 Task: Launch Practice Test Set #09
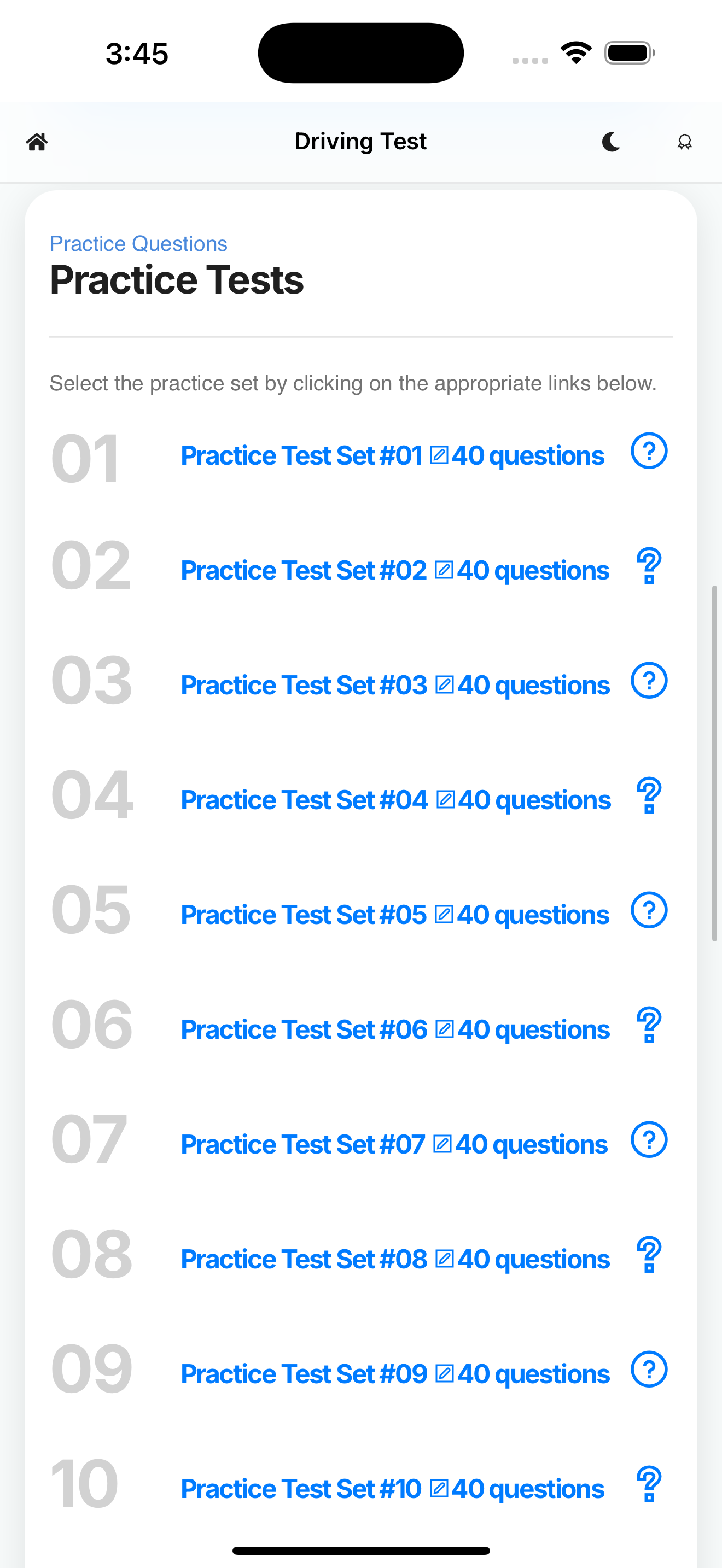395,1374
